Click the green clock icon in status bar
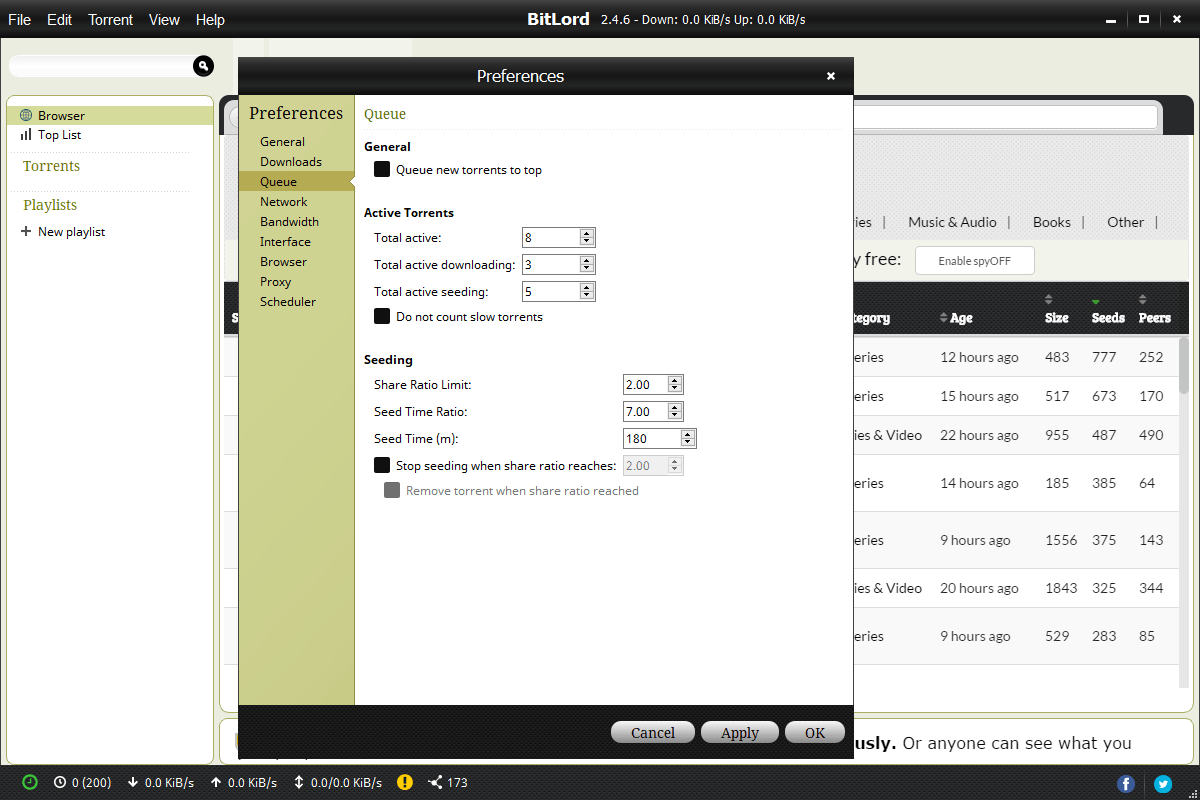 (30, 782)
